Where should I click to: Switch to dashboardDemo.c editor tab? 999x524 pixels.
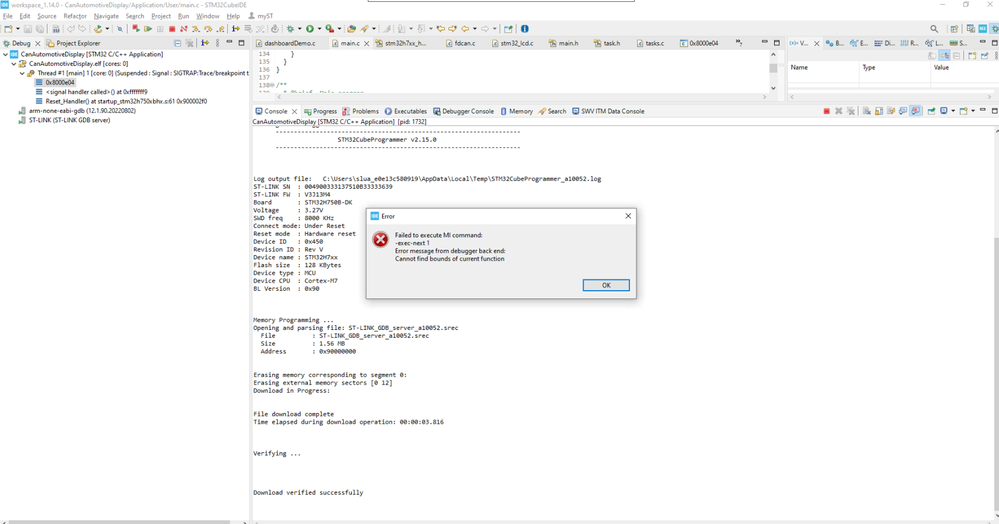pyautogui.click(x=285, y=43)
